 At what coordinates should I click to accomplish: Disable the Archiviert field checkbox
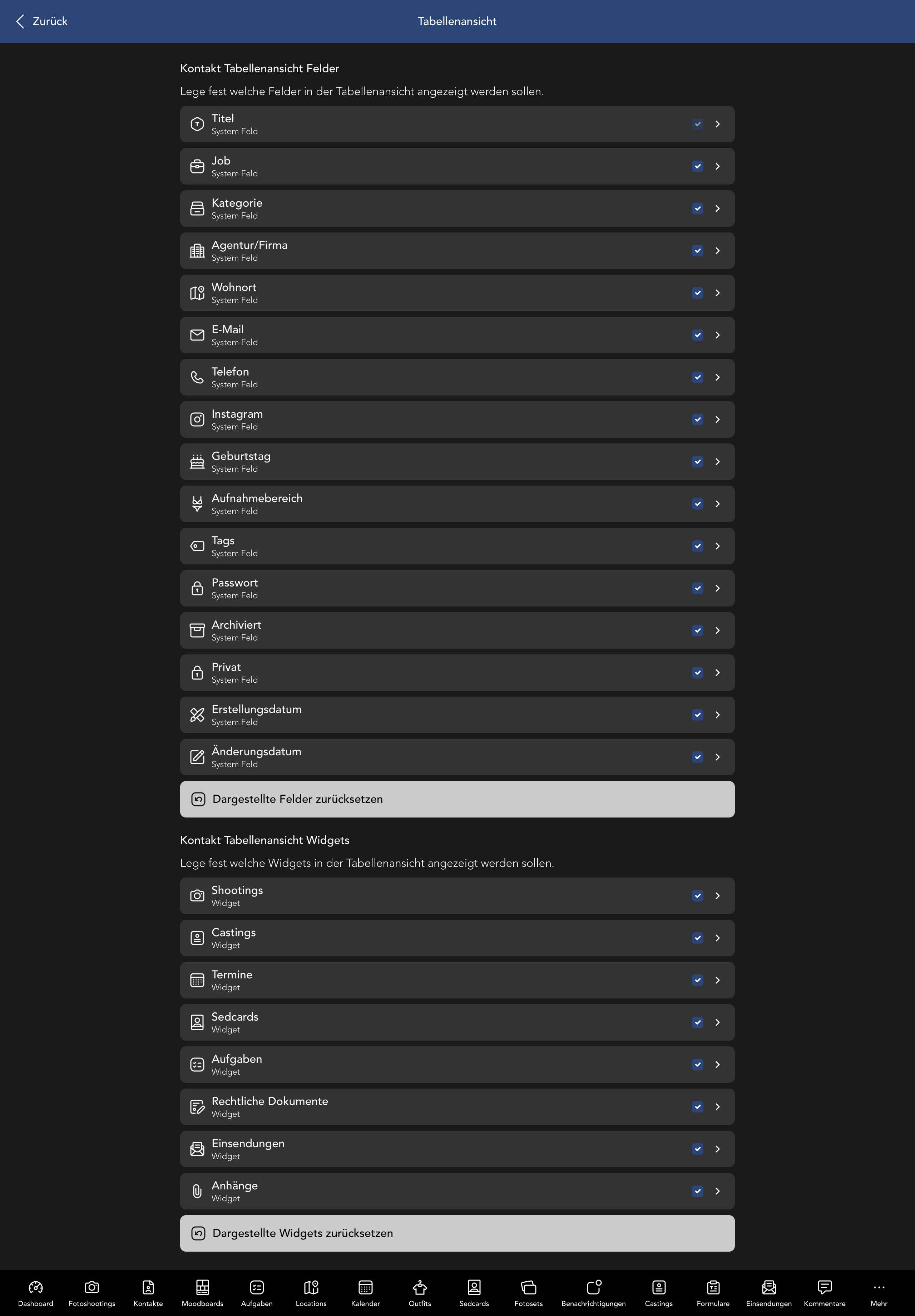tap(698, 630)
